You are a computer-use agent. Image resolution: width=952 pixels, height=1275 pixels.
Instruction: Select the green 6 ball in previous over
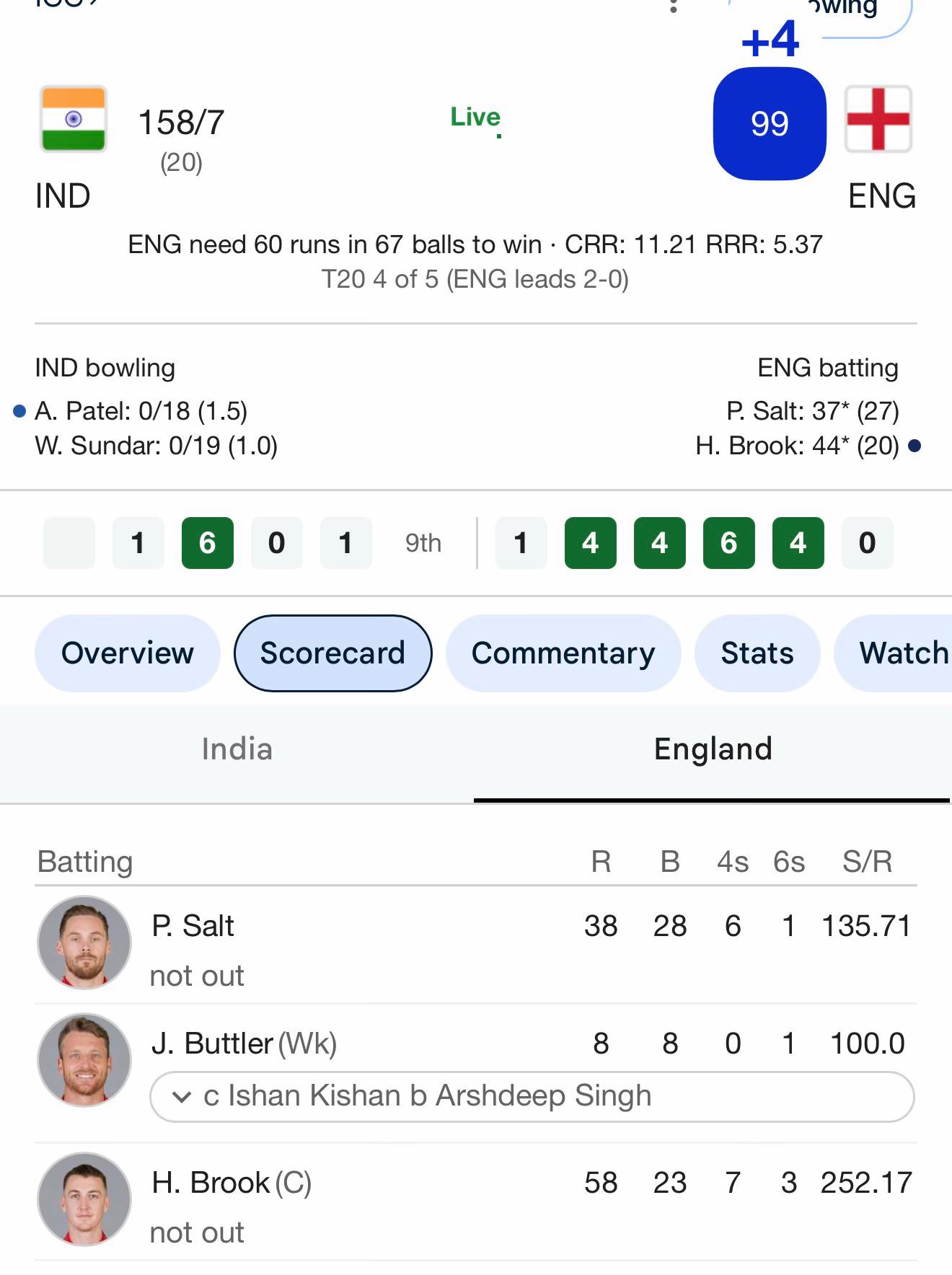(x=208, y=543)
